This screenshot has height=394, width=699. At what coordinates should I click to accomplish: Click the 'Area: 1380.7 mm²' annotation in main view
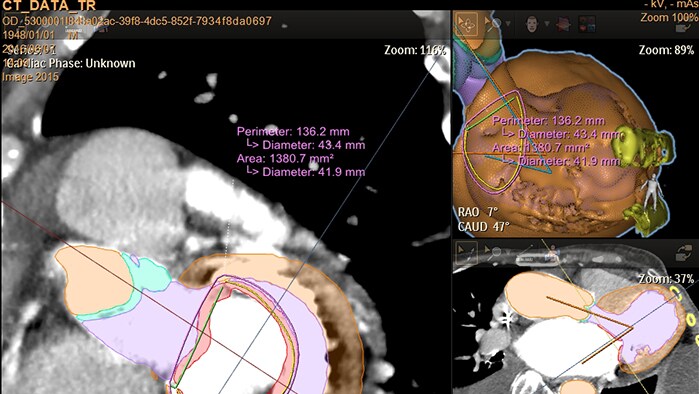click(x=285, y=158)
